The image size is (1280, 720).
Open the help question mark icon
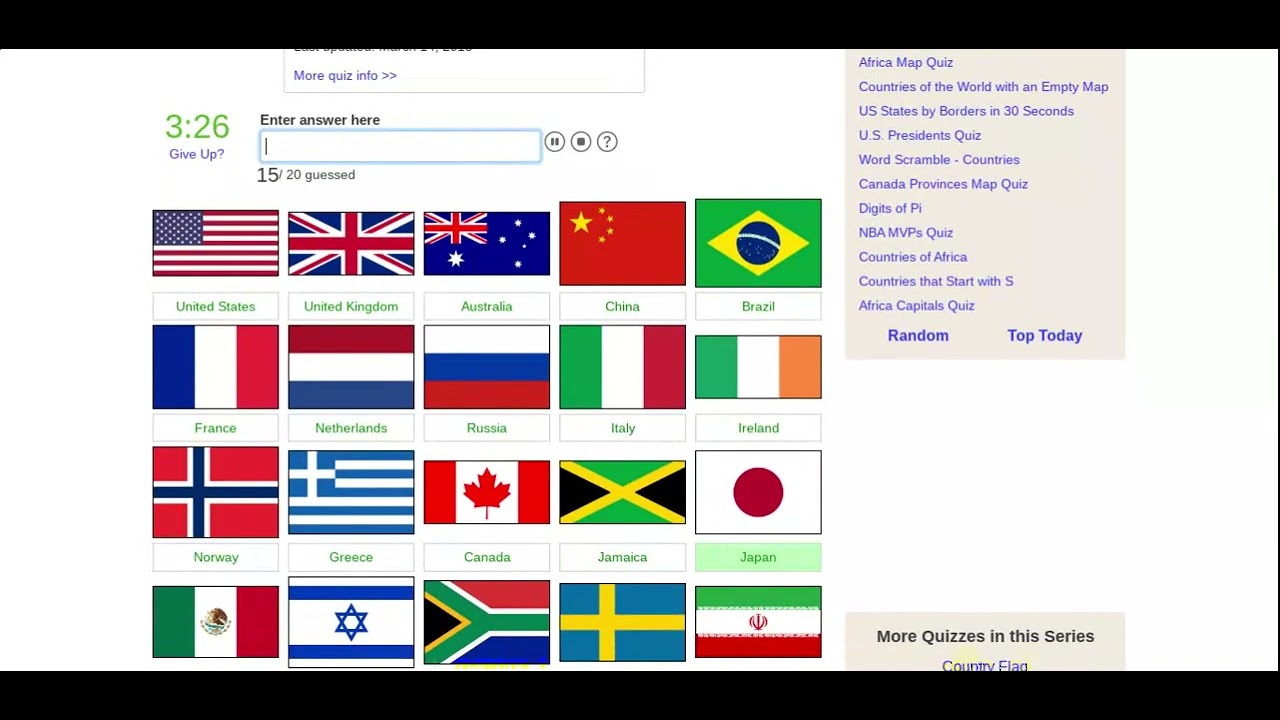(x=607, y=142)
